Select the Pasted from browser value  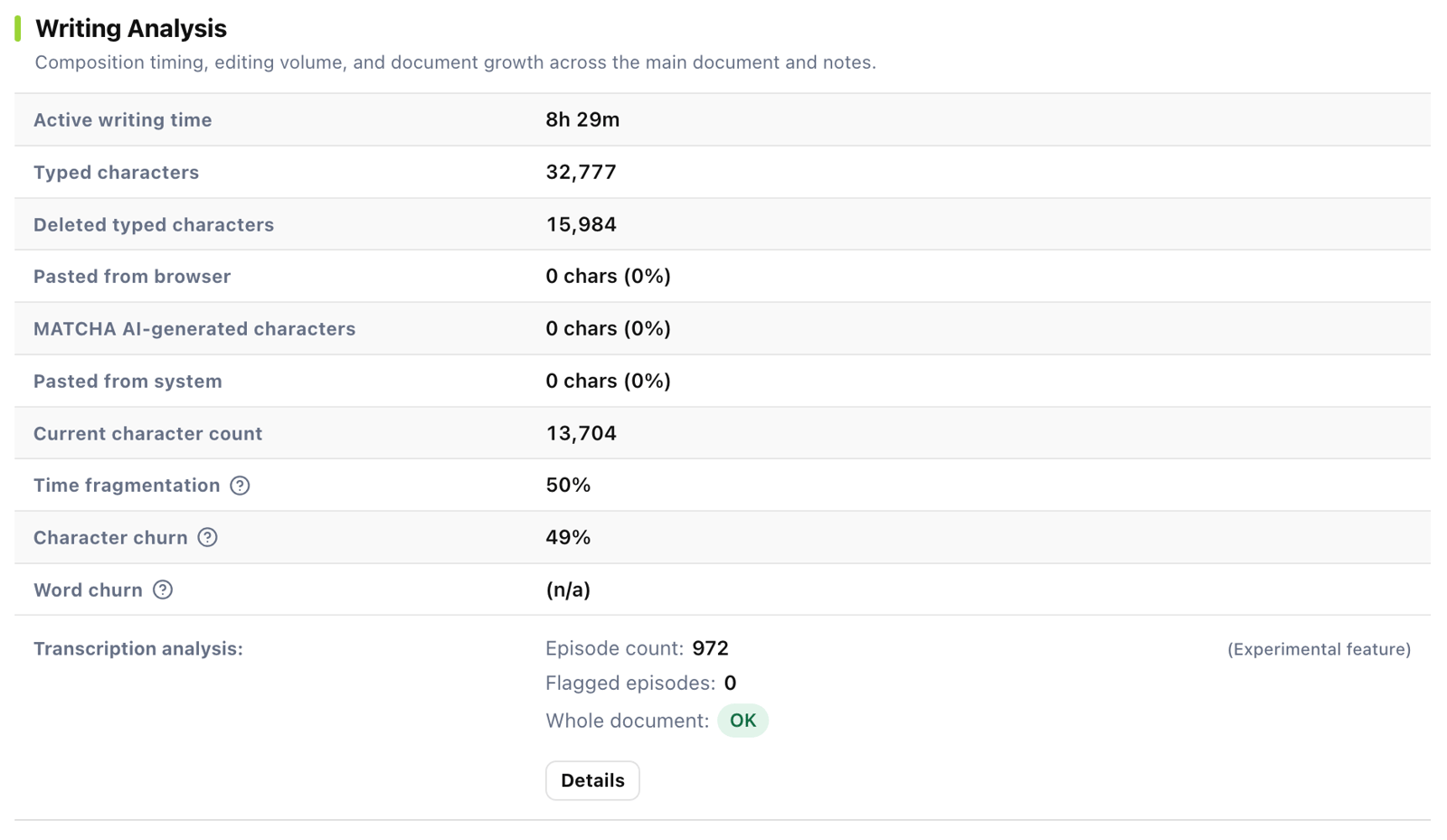[x=608, y=277]
